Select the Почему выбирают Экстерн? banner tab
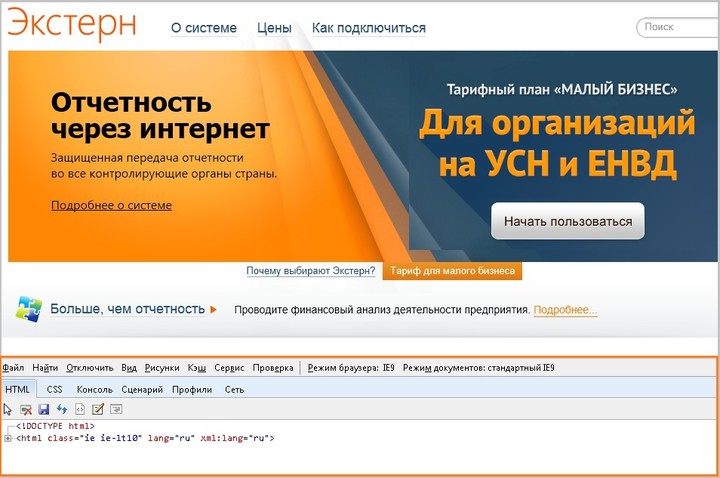The width and height of the screenshot is (720, 478). [311, 271]
